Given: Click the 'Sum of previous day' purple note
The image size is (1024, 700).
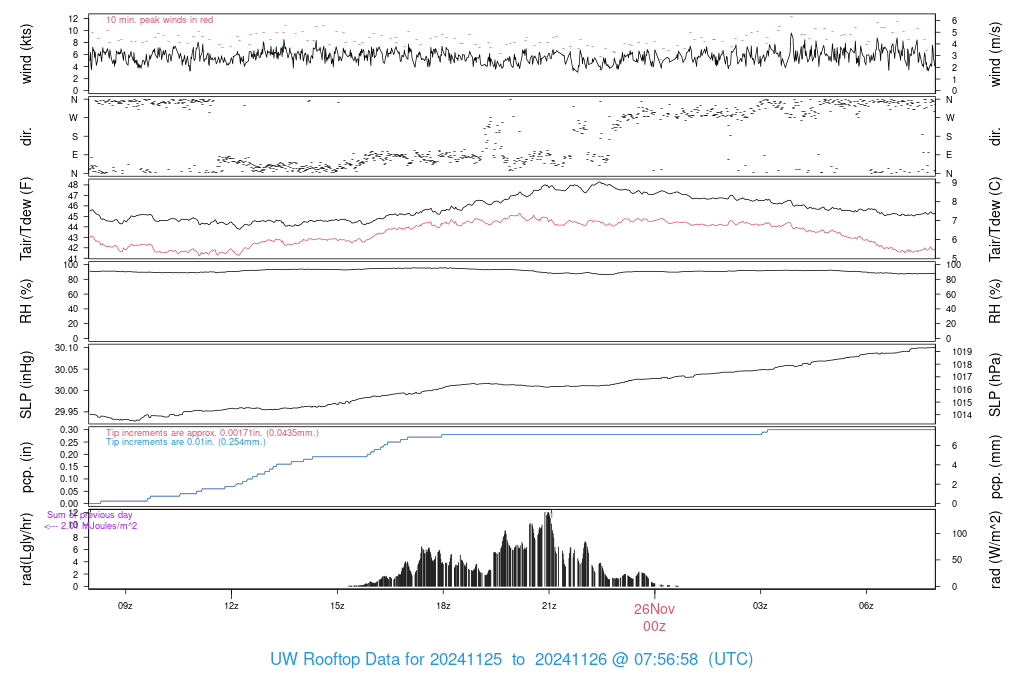Looking at the screenshot, I should 89,515.
